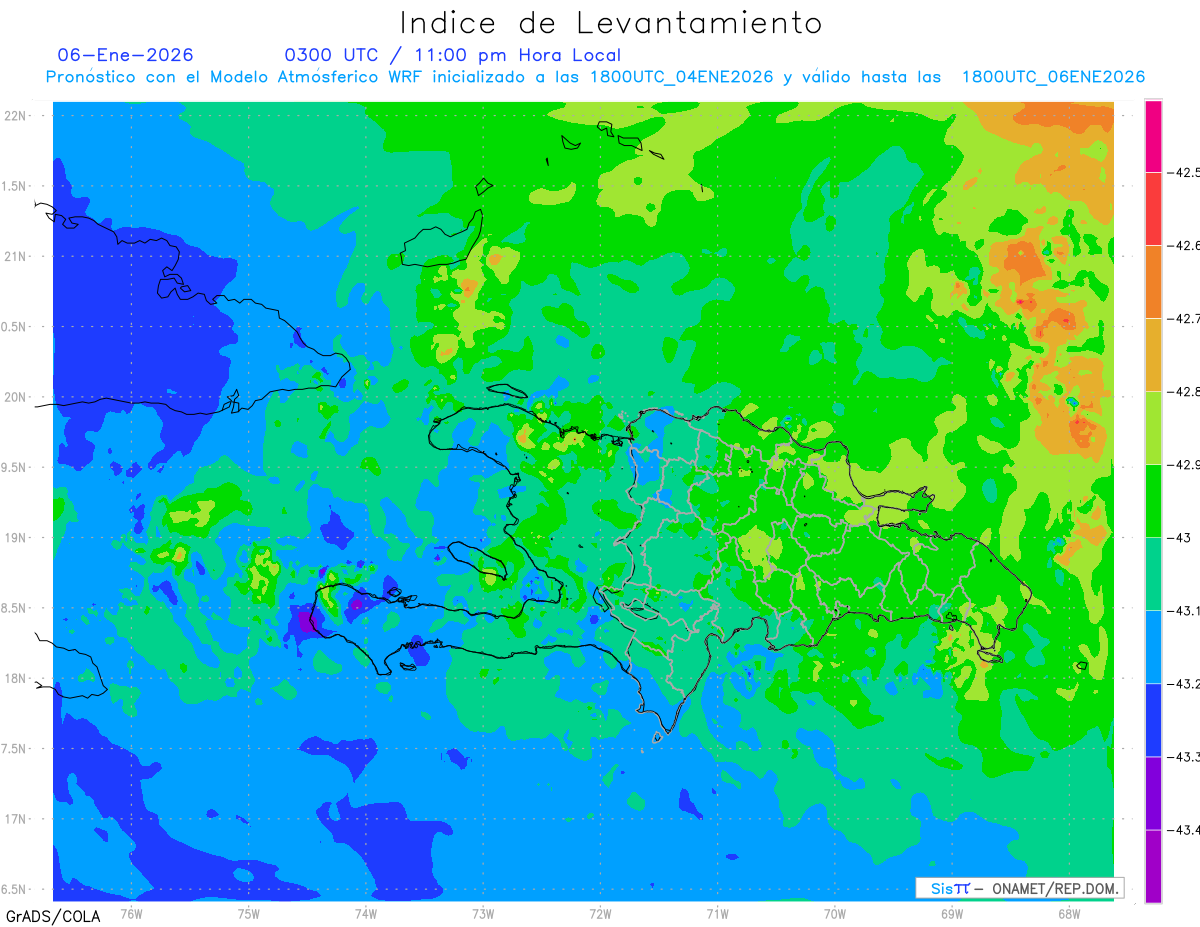
Task: Click the "73W" longitude label
Action: tap(483, 913)
